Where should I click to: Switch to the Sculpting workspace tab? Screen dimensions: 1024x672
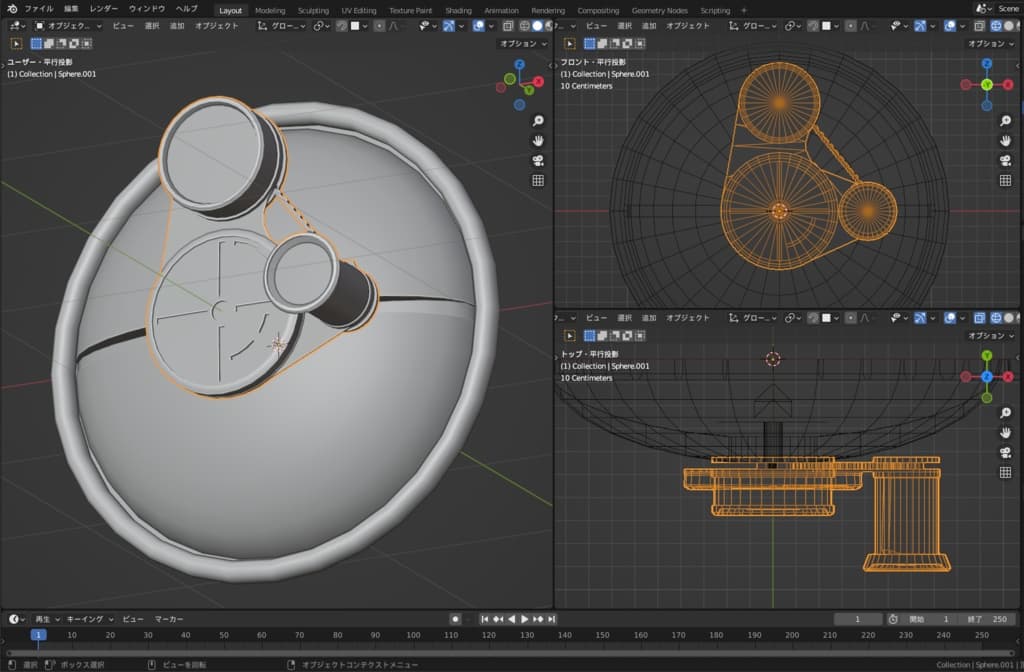point(313,10)
